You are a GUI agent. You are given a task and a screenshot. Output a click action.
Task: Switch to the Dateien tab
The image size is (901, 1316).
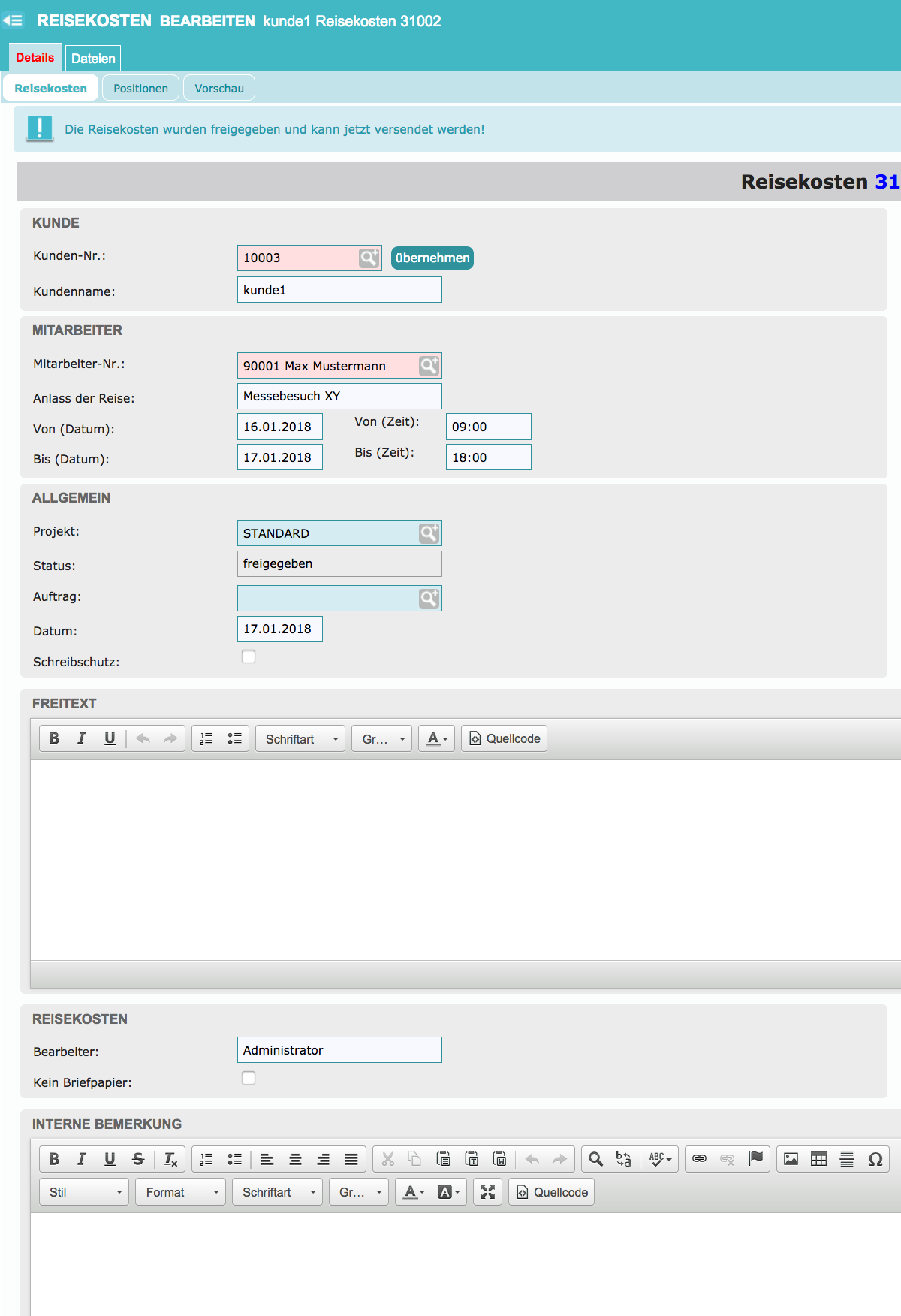pyautogui.click(x=93, y=59)
